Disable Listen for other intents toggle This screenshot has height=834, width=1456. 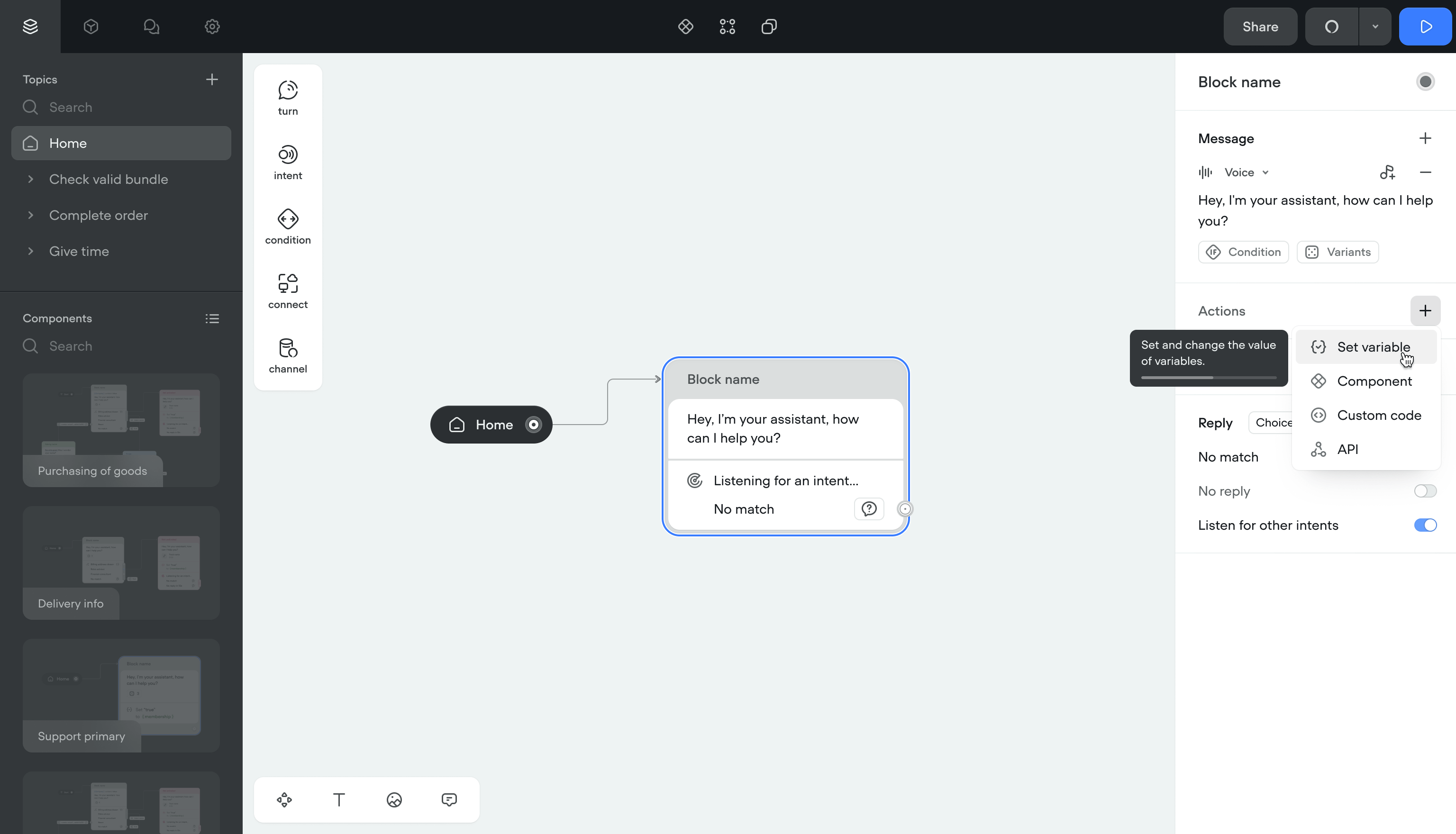pos(1425,525)
